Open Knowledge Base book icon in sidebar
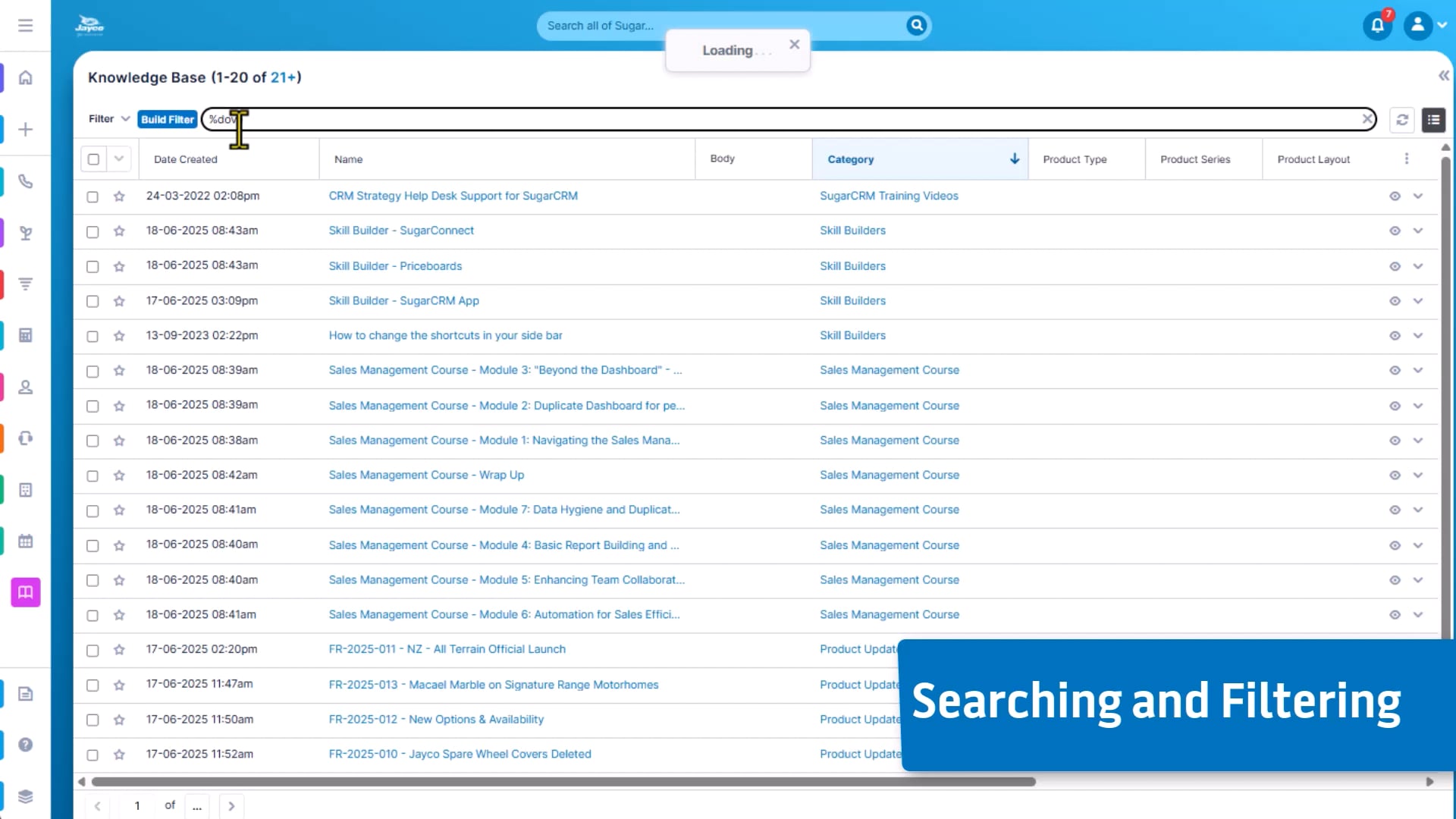The height and width of the screenshot is (819, 1456). (25, 592)
